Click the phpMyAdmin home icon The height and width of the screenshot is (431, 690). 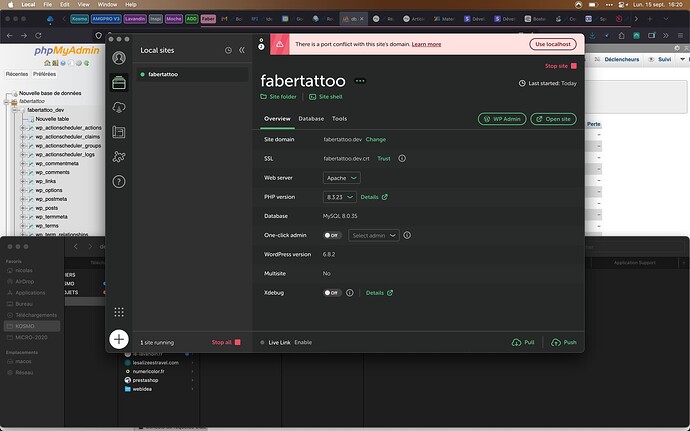[x=47, y=63]
